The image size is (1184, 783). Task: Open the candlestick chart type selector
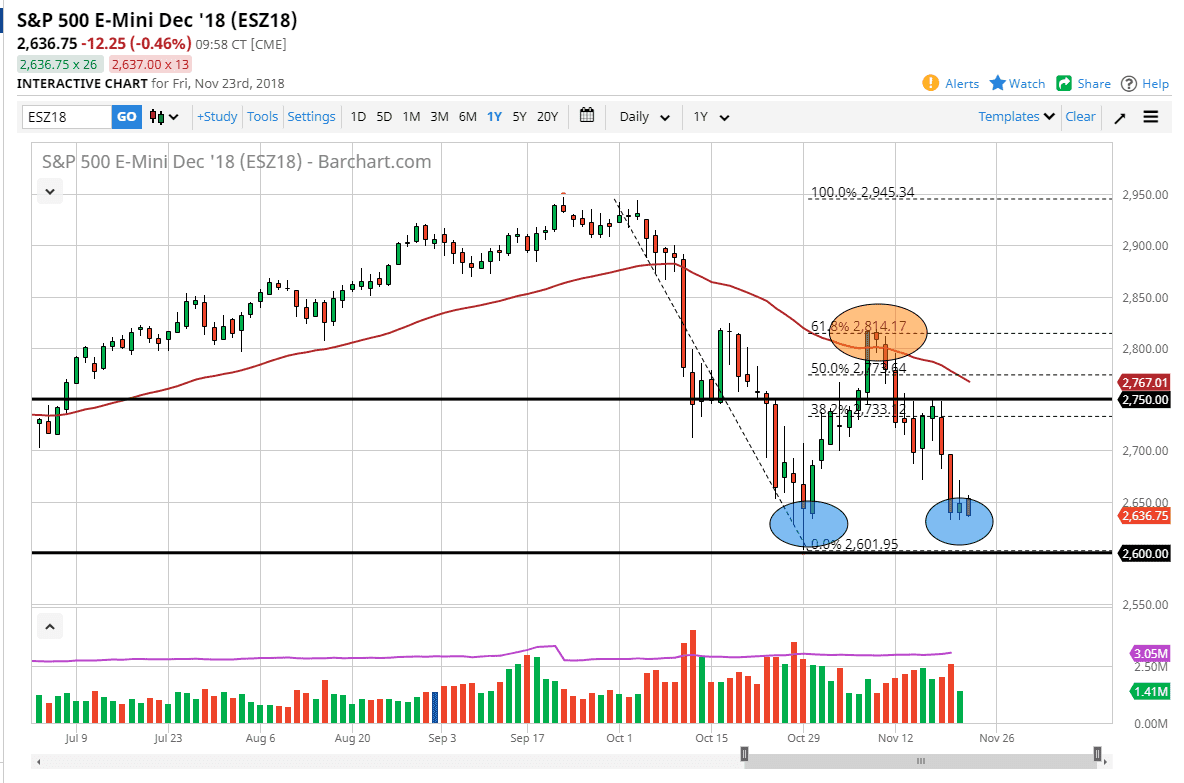160,117
